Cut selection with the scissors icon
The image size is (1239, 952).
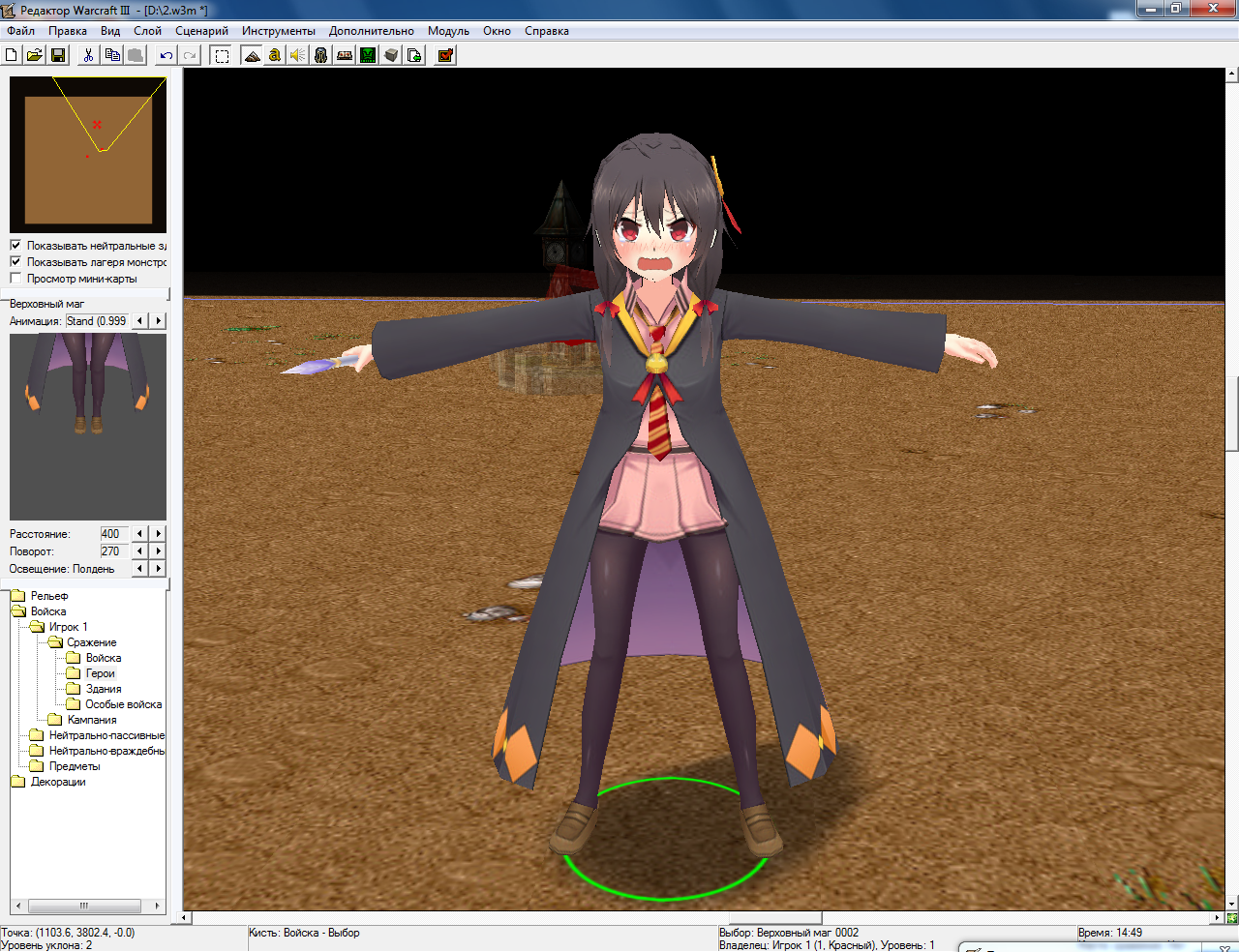[88, 55]
